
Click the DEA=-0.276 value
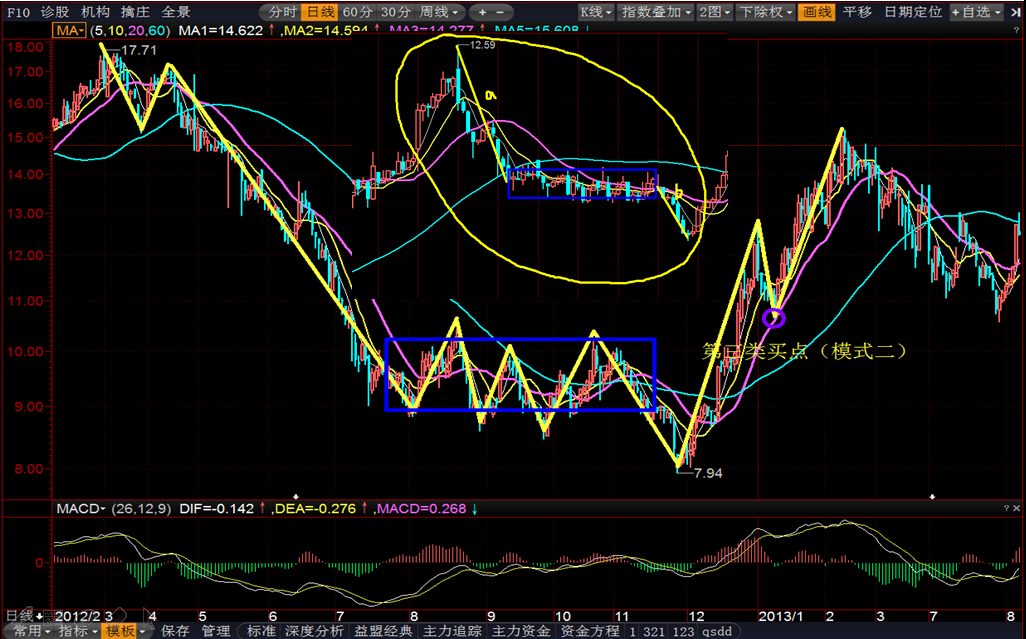click(x=315, y=508)
